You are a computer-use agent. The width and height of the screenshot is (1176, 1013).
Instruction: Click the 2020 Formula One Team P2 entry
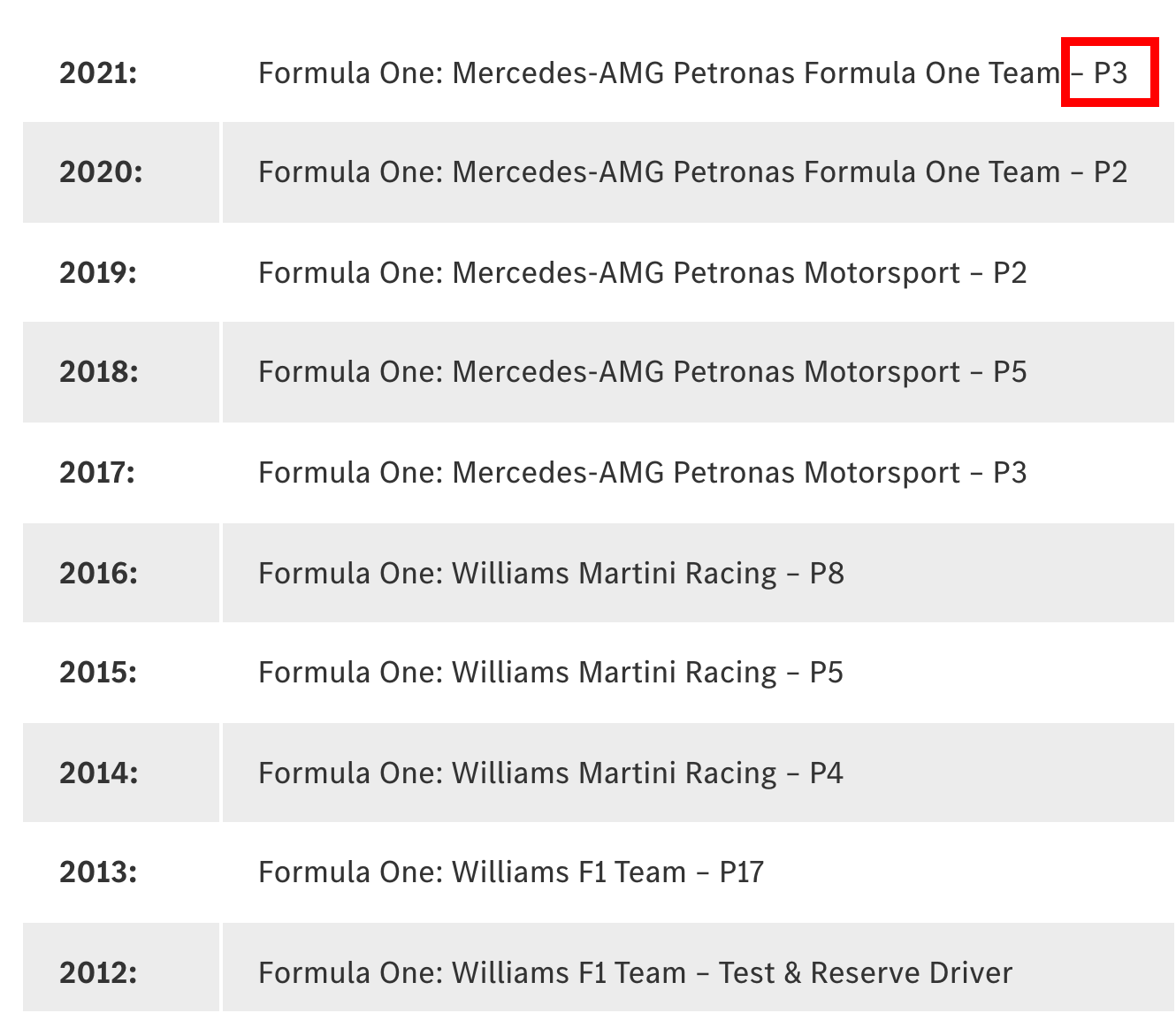point(692,171)
